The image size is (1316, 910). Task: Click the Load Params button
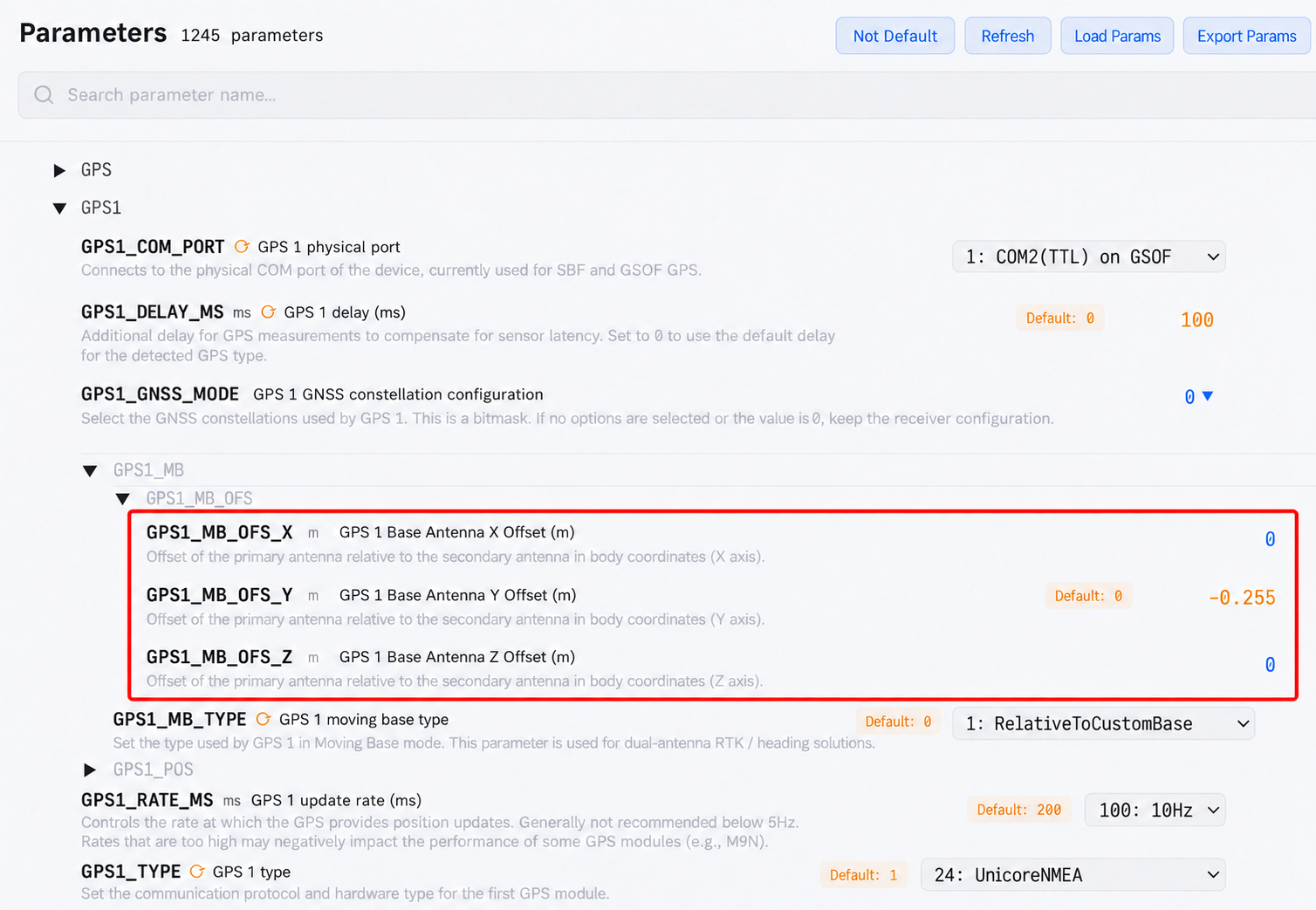click(x=1117, y=36)
